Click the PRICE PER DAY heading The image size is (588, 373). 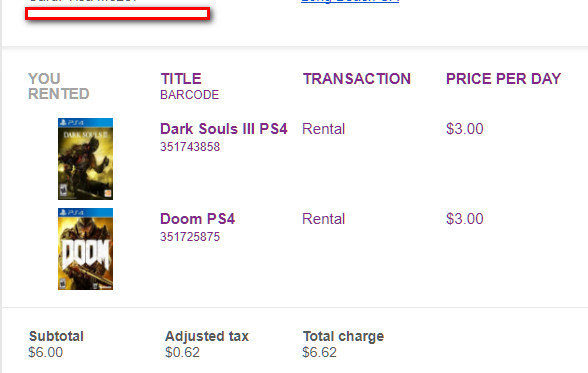(504, 79)
